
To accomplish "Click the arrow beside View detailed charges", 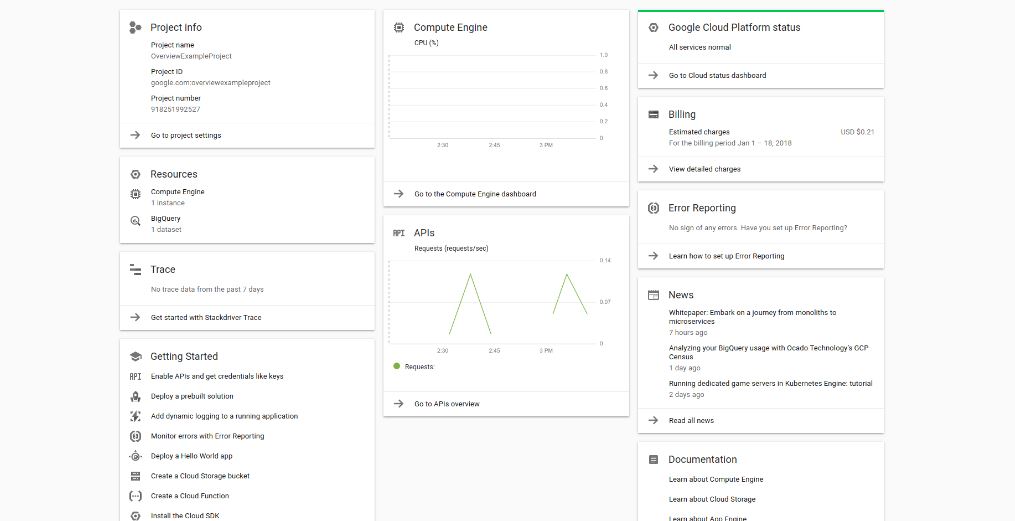I will 653,169.
